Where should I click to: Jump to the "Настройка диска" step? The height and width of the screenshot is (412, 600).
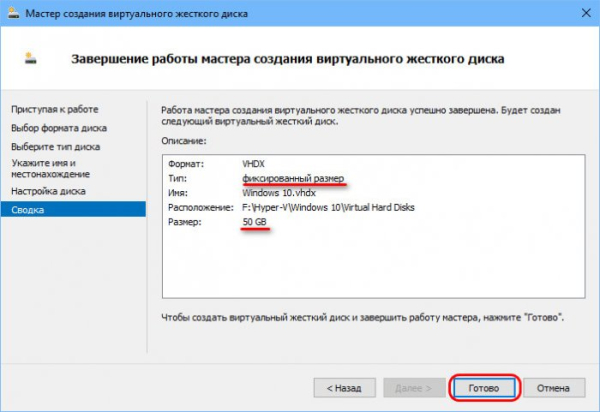click(x=48, y=190)
